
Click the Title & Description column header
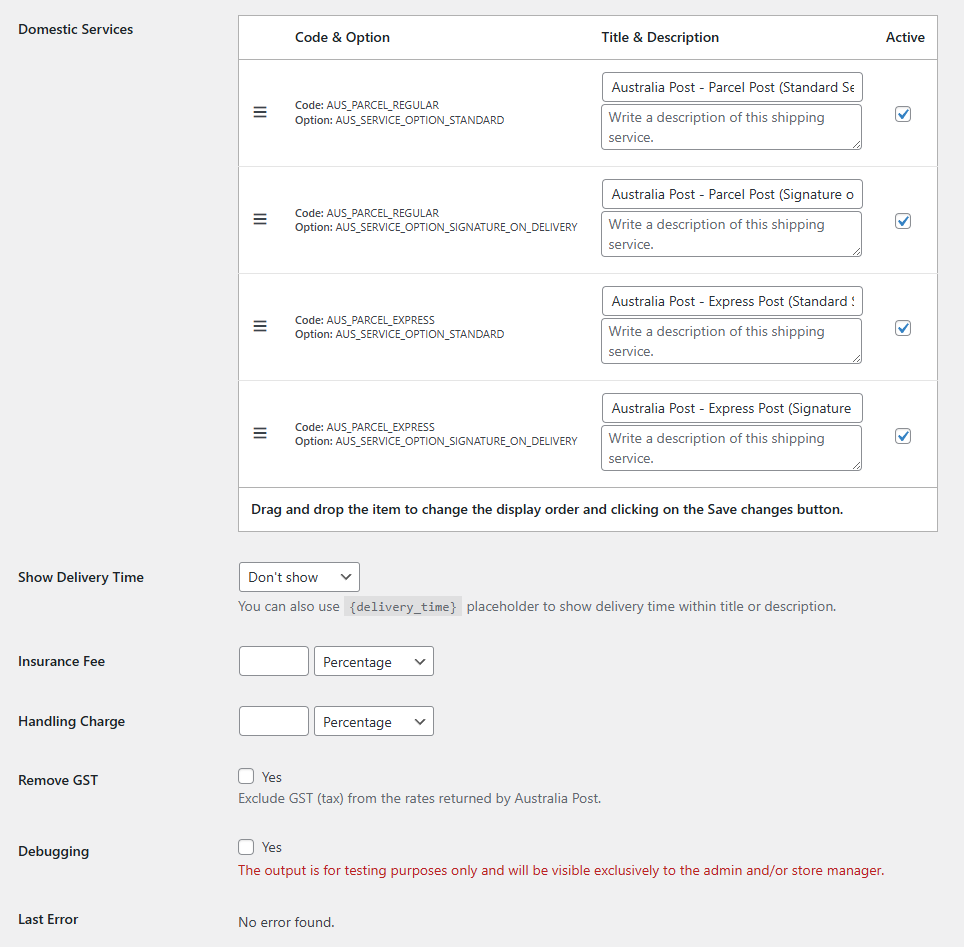[x=660, y=38]
